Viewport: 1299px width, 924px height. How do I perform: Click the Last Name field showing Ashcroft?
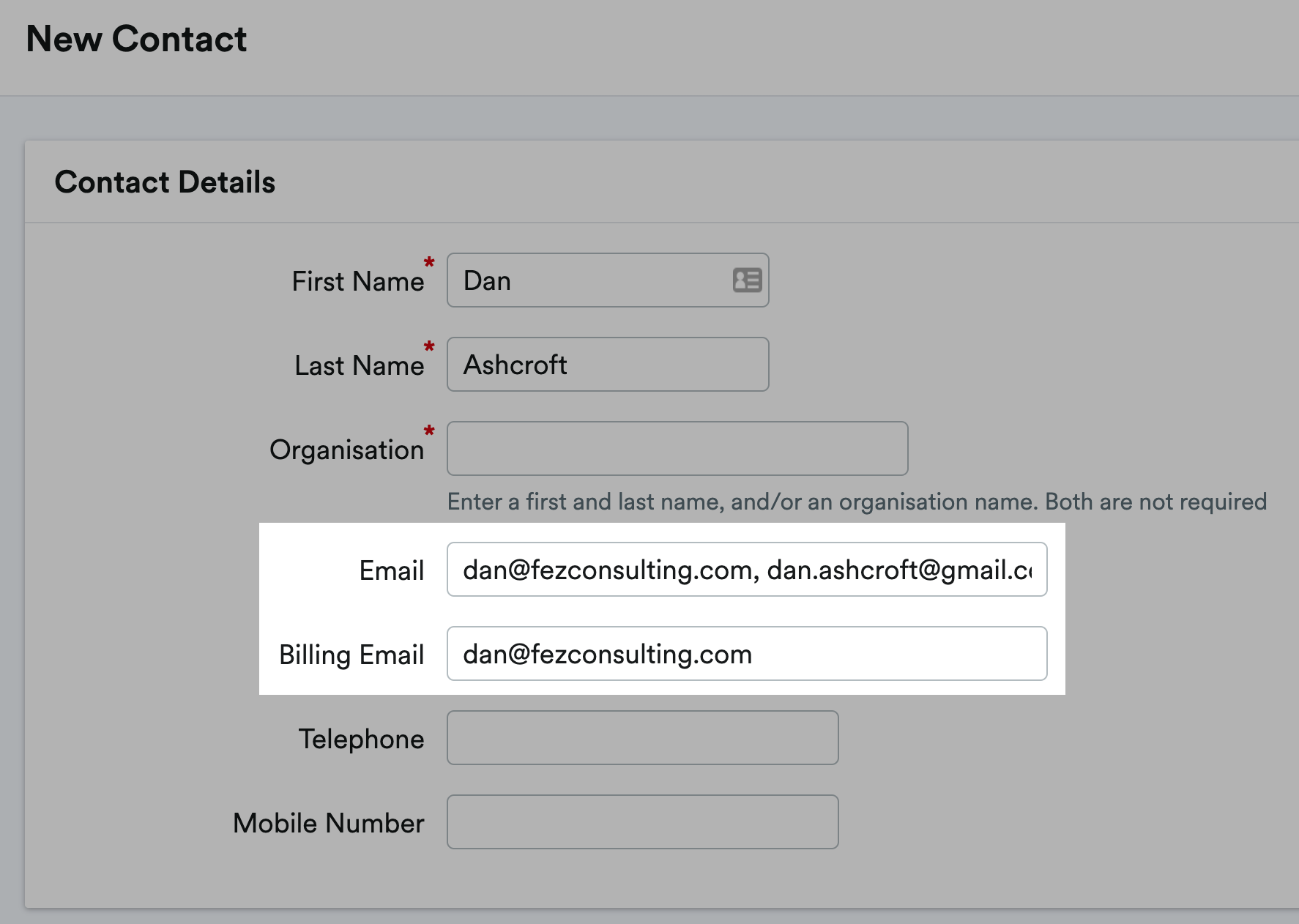tap(608, 364)
